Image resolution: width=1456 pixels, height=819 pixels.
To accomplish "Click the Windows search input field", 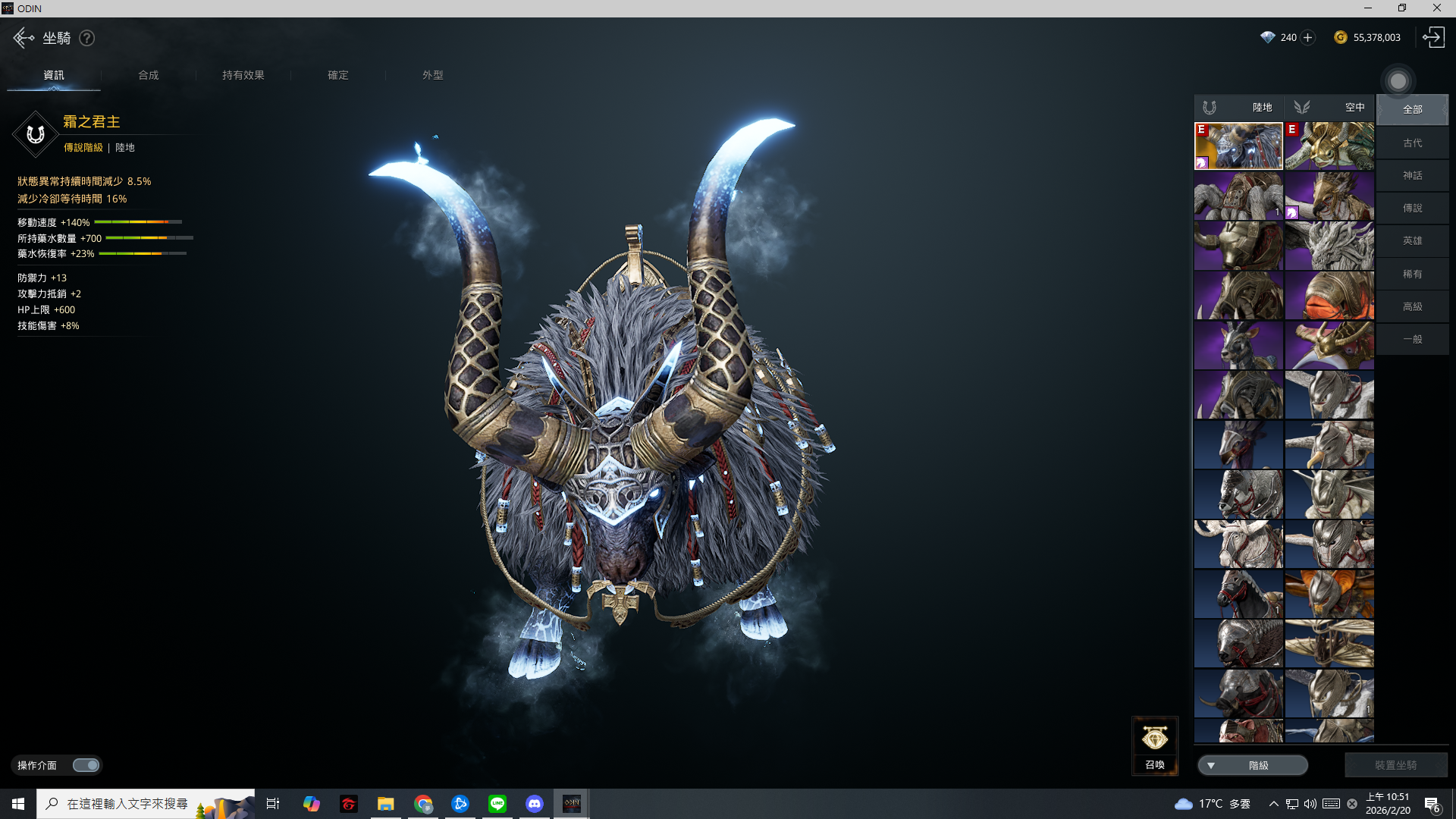I will pyautogui.click(x=127, y=804).
